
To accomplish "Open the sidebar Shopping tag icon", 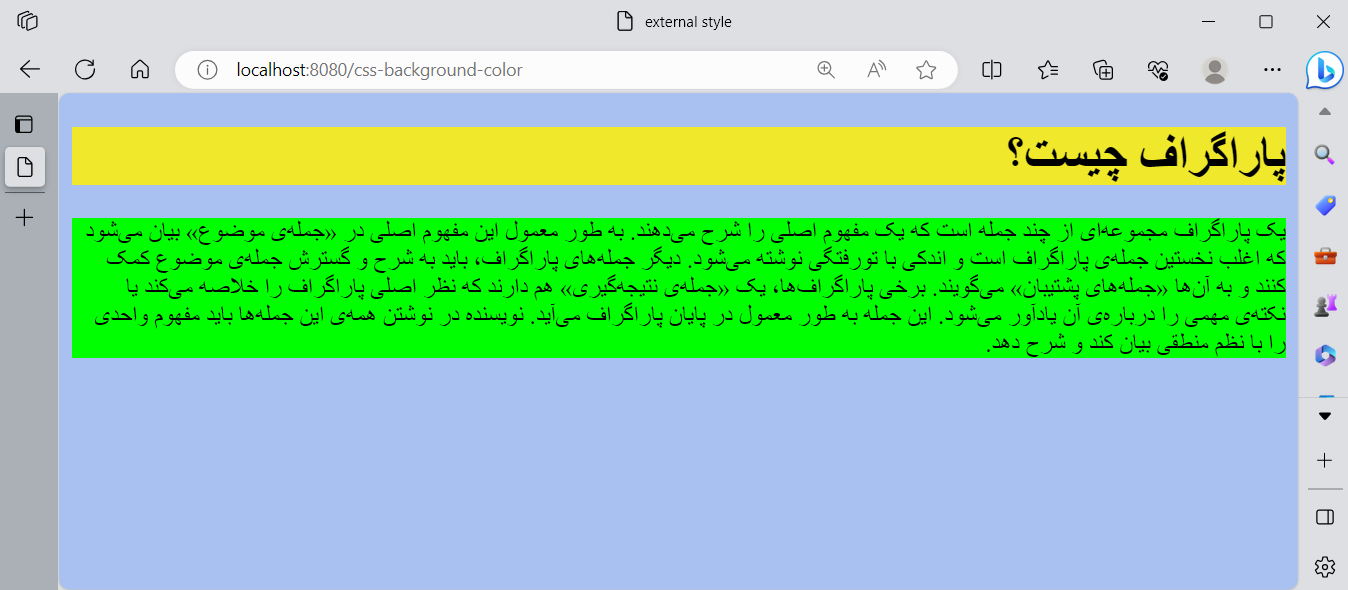I will [x=1325, y=205].
